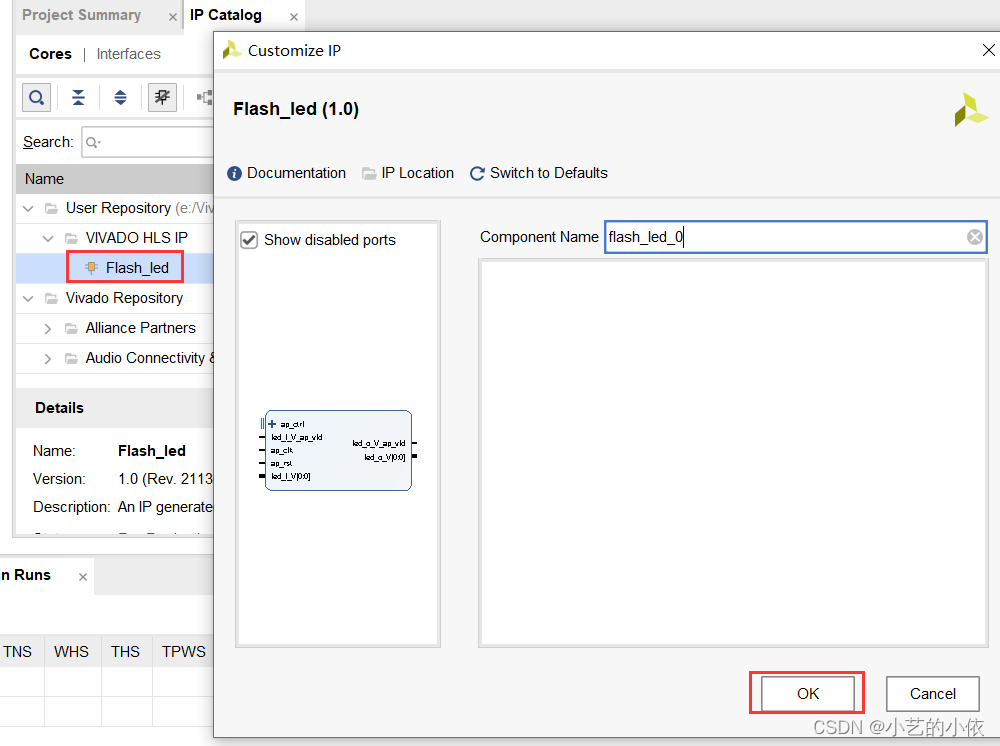1000x746 pixels.
Task: Click the Documentation info icon
Action: [234, 173]
